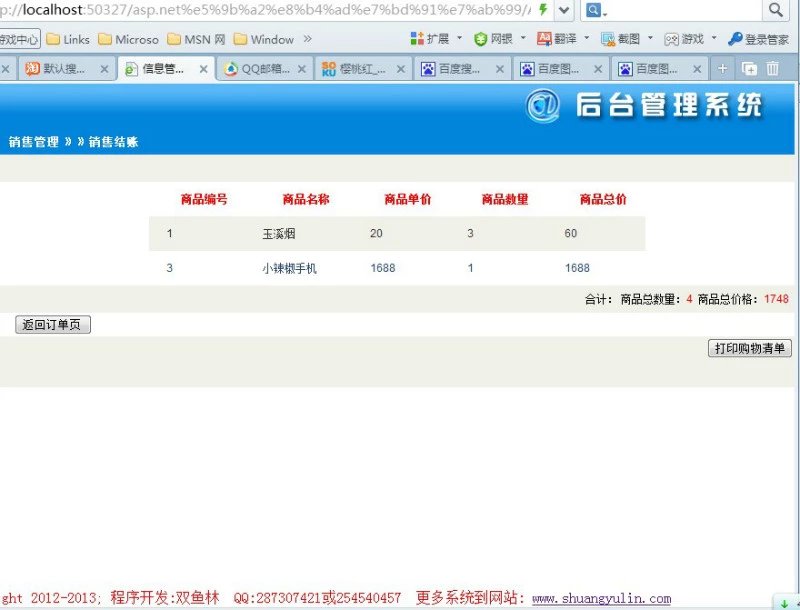Click the green download arrow status icon
The height and width of the screenshot is (610, 800).
784,604
